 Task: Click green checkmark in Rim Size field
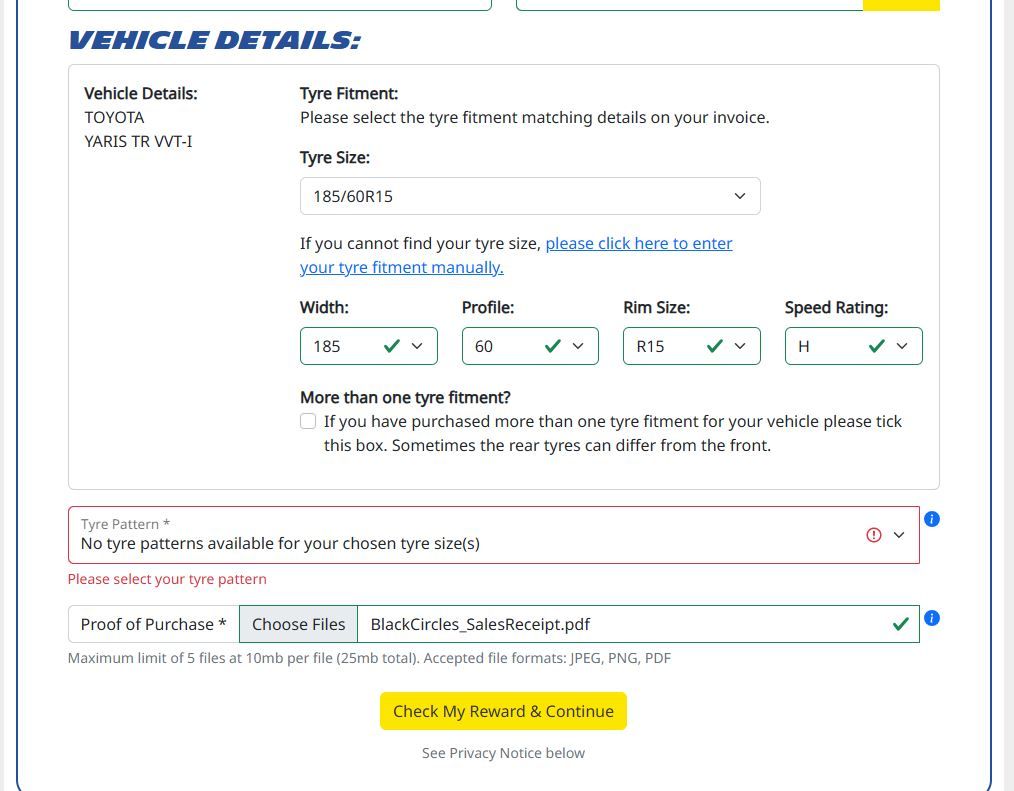coord(715,346)
